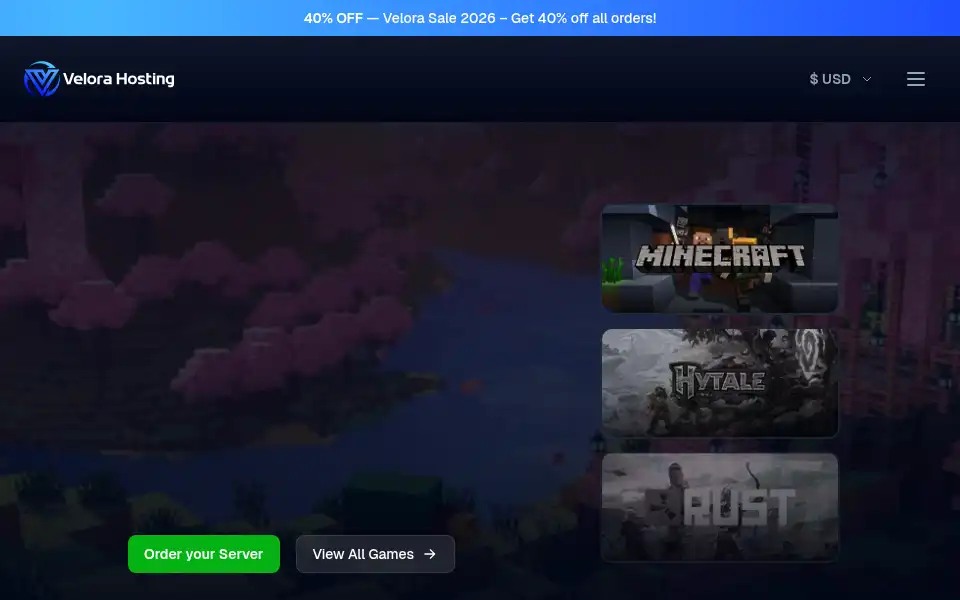Screen dimensions: 960x600
Task: Select the Minecraft game card
Action: (x=720, y=258)
